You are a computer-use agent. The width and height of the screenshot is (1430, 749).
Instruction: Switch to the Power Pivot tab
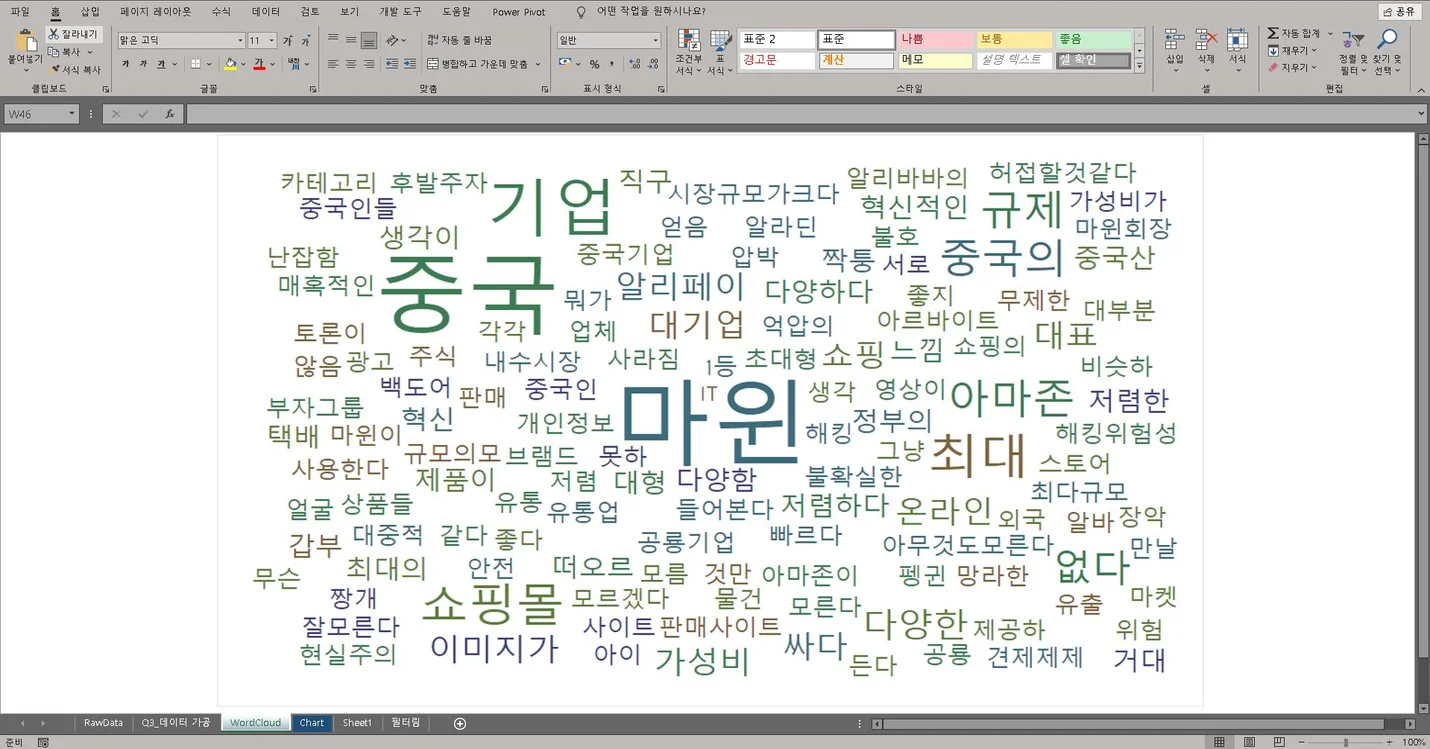pos(519,11)
